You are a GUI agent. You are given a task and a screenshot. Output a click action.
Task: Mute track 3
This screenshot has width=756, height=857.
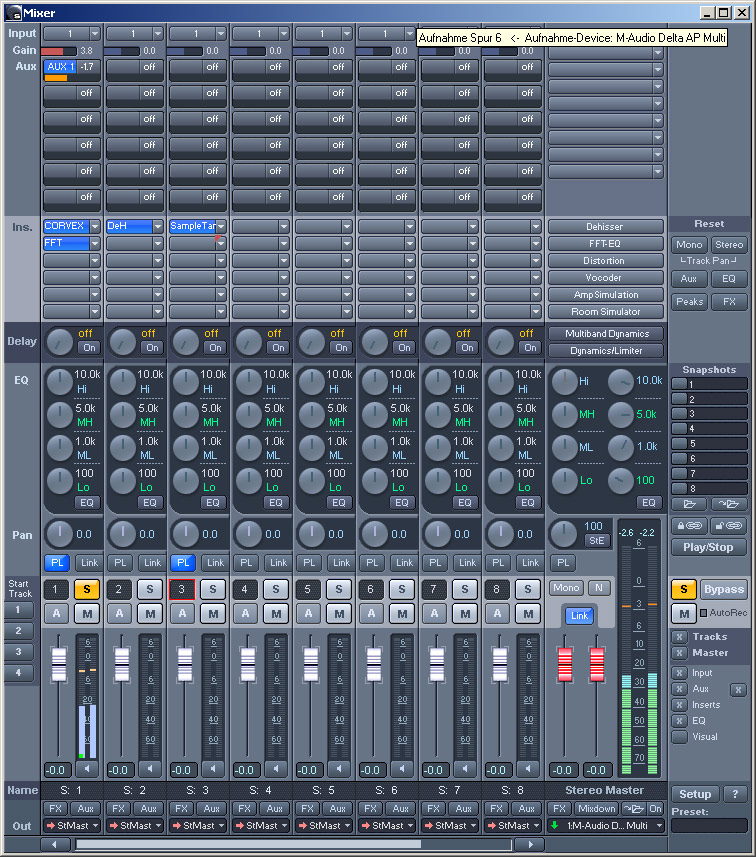212,613
